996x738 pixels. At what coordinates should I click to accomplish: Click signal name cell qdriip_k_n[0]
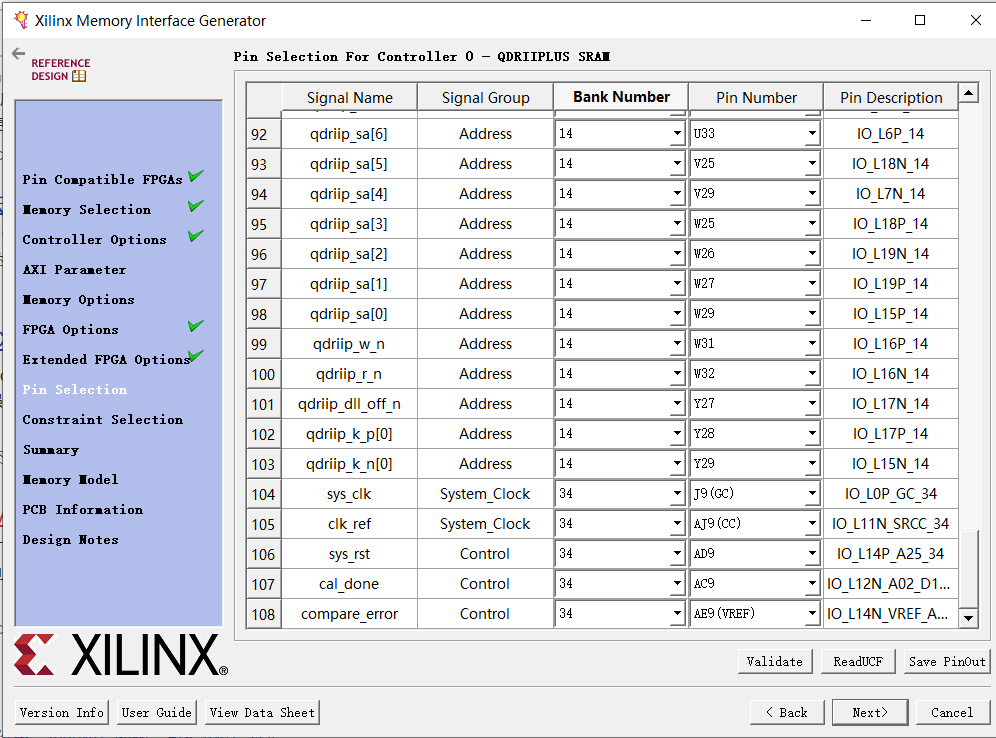pyautogui.click(x=349, y=464)
